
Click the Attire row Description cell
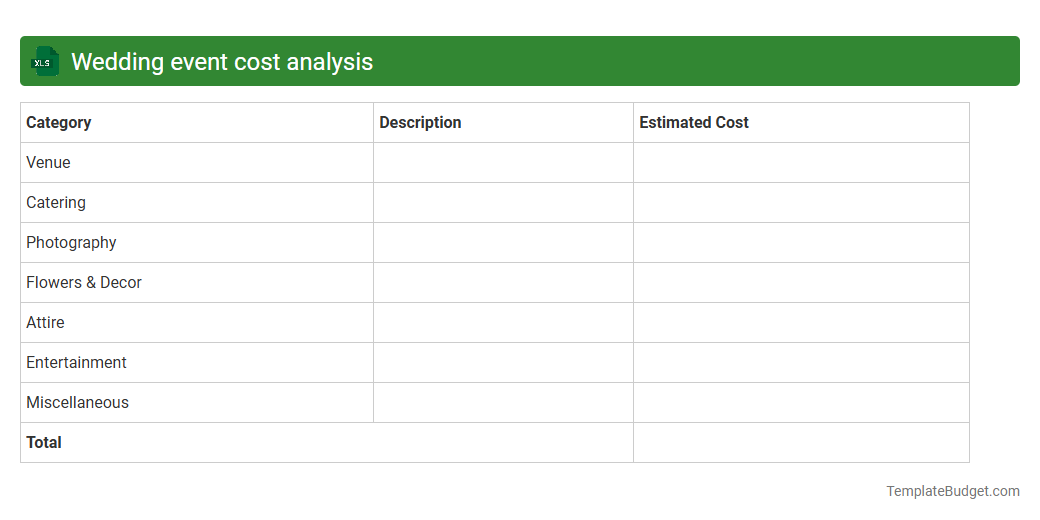(x=503, y=322)
